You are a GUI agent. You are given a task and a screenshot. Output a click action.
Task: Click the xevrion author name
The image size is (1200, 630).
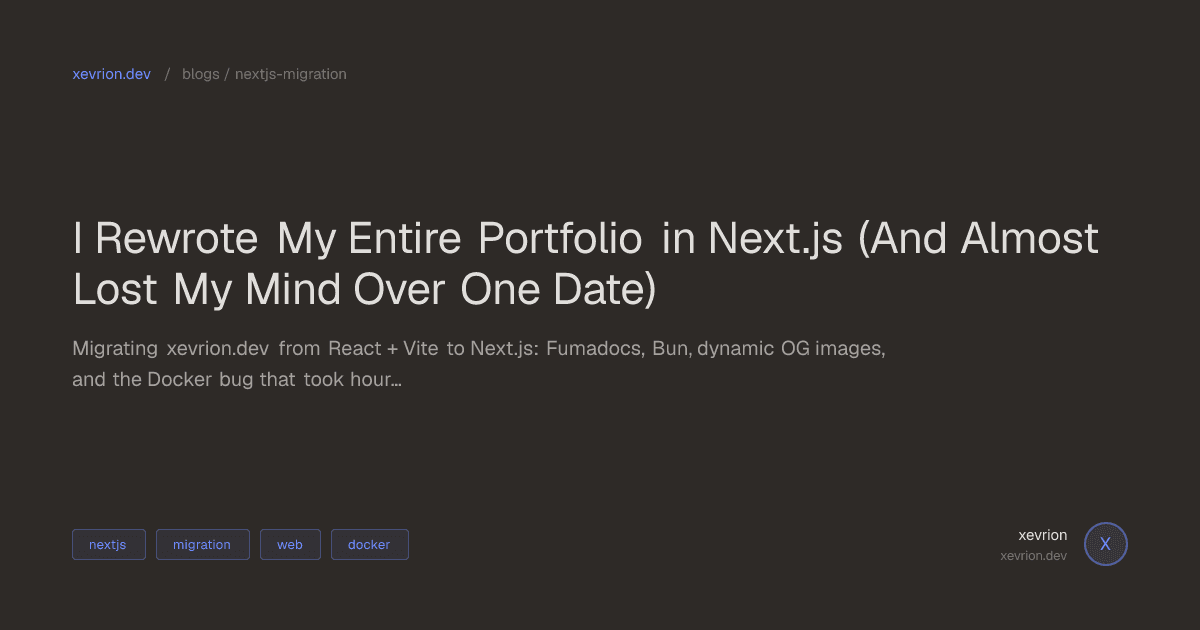(x=1043, y=535)
